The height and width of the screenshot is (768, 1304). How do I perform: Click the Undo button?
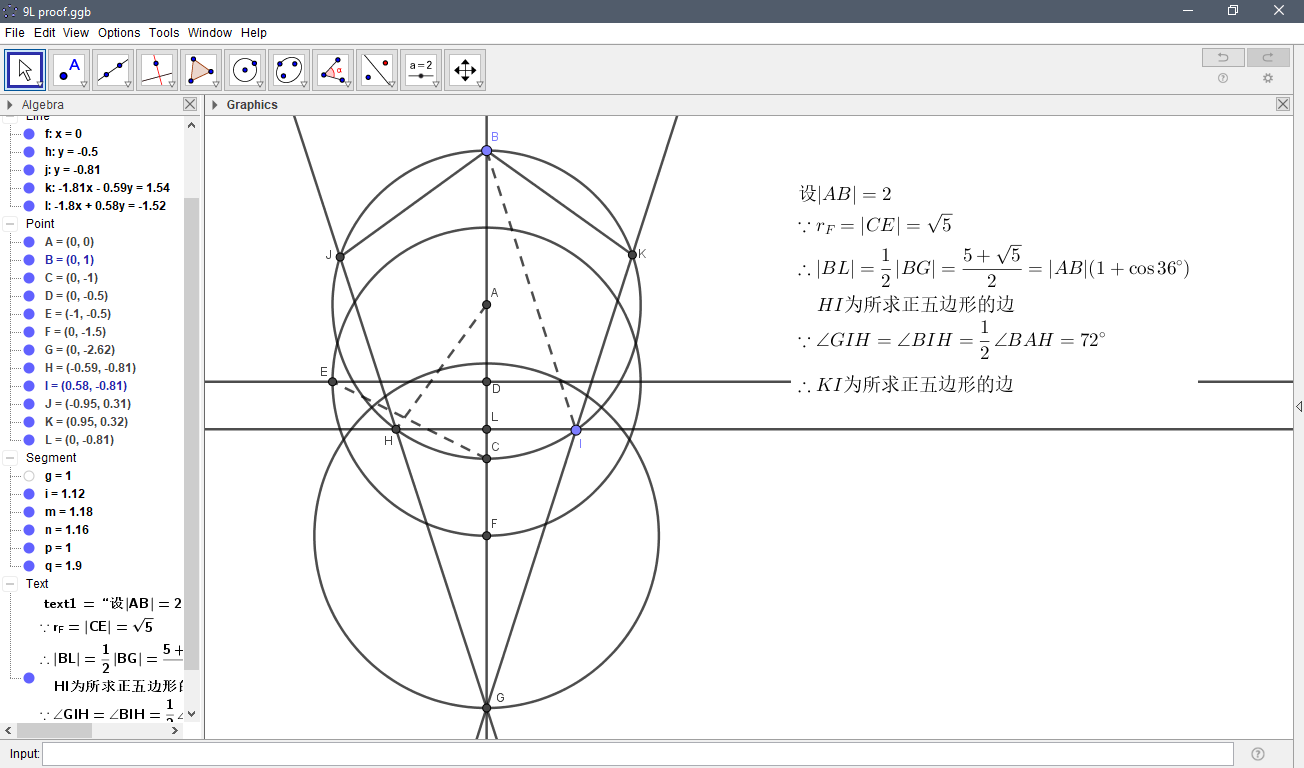click(1222, 57)
